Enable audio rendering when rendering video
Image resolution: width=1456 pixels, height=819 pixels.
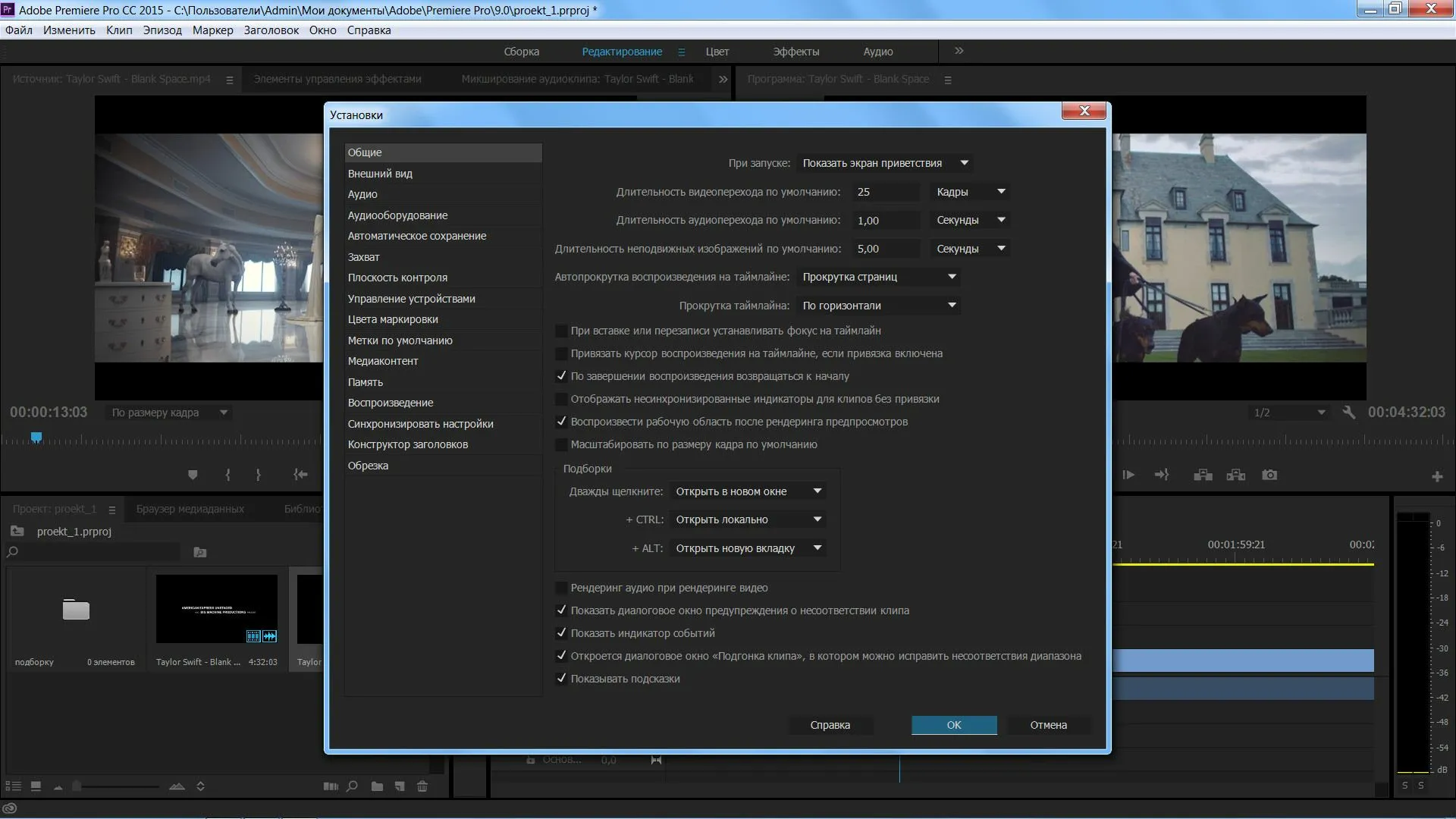pos(561,588)
